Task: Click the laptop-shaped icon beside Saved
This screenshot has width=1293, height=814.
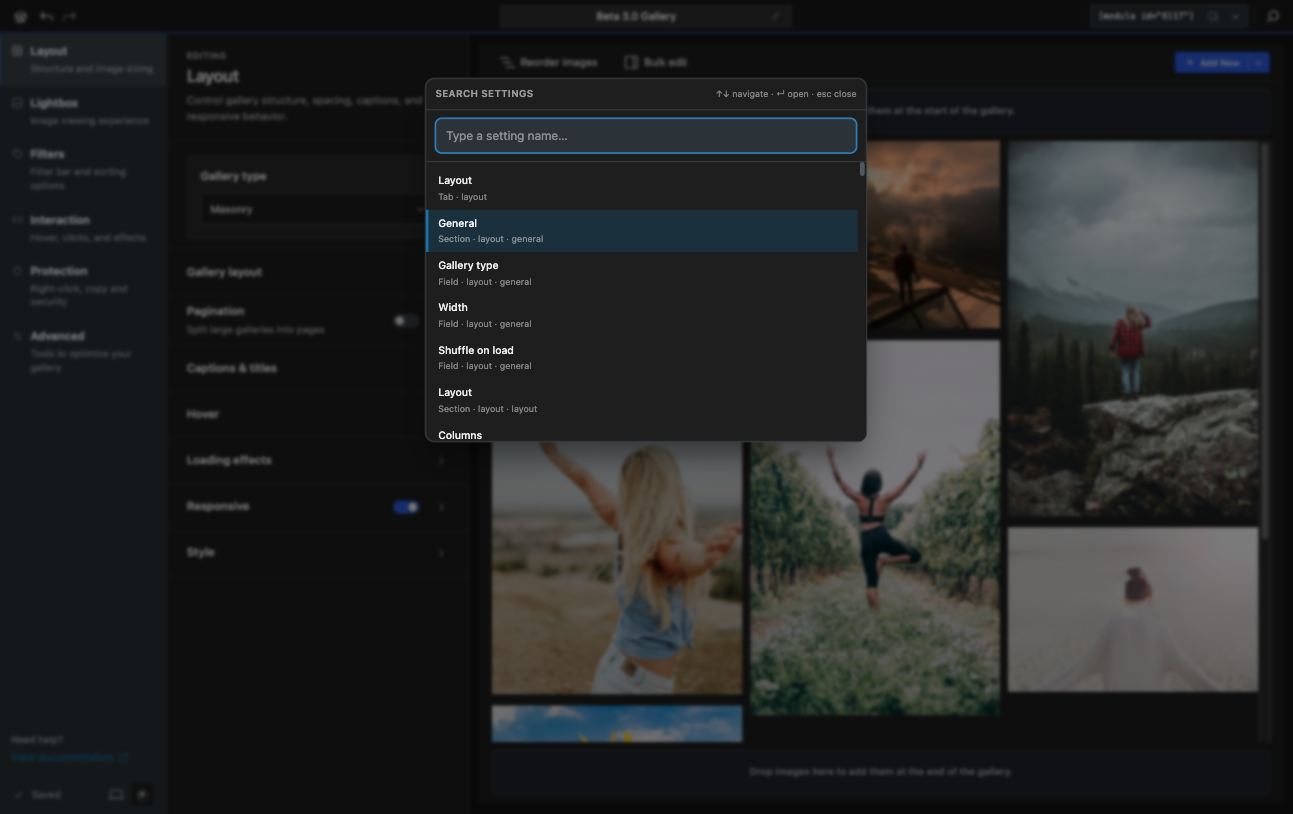Action: [x=116, y=794]
